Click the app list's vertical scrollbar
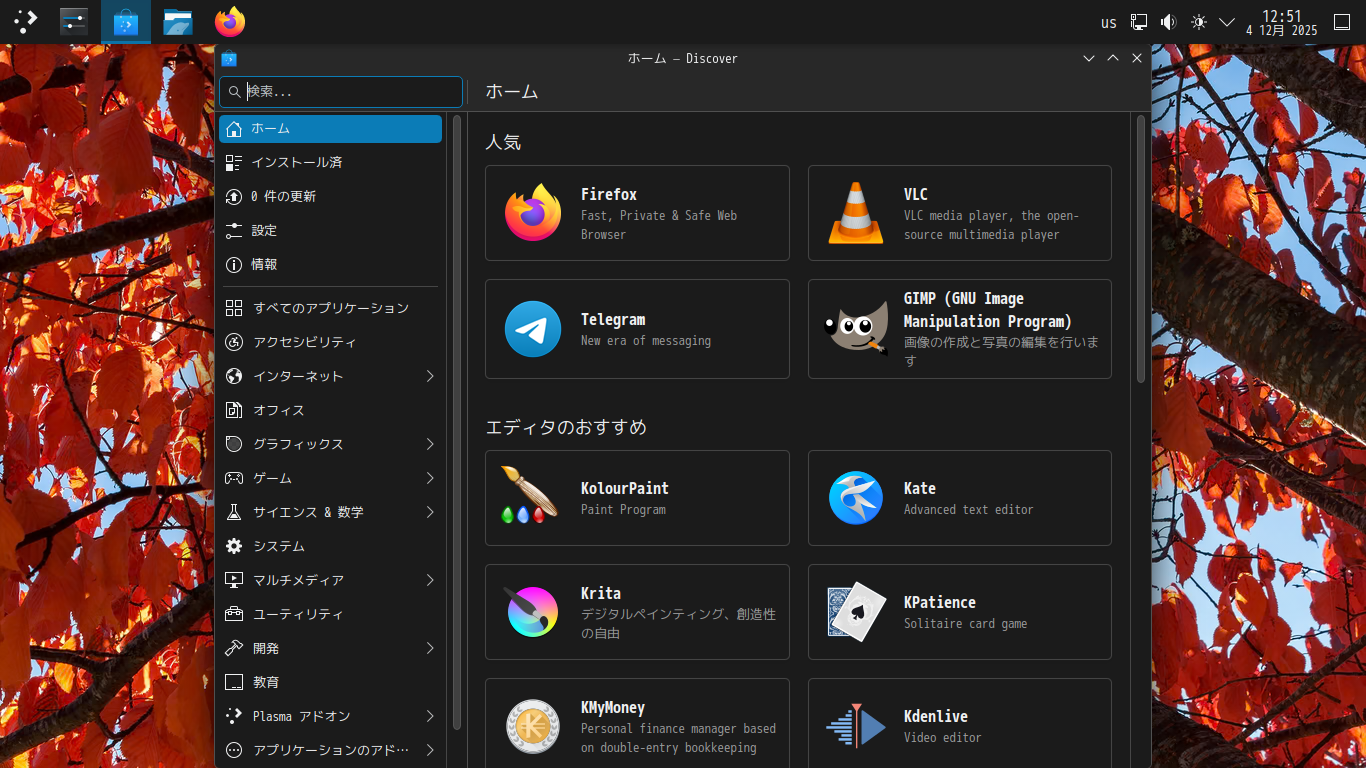1366x768 pixels. pyautogui.click(x=1141, y=248)
